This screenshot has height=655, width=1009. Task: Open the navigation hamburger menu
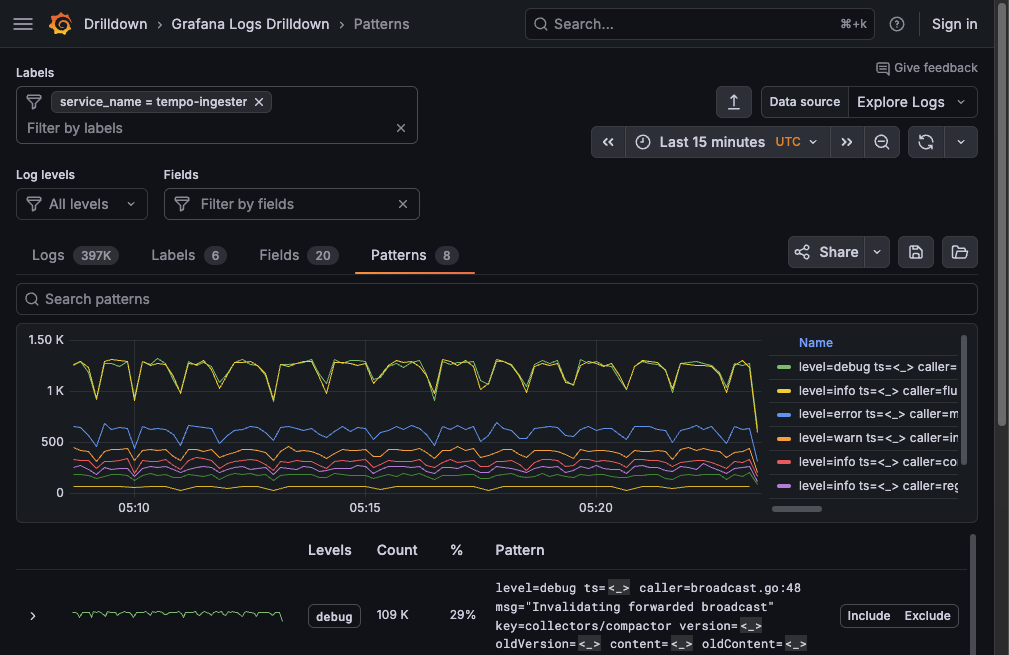(x=22, y=24)
